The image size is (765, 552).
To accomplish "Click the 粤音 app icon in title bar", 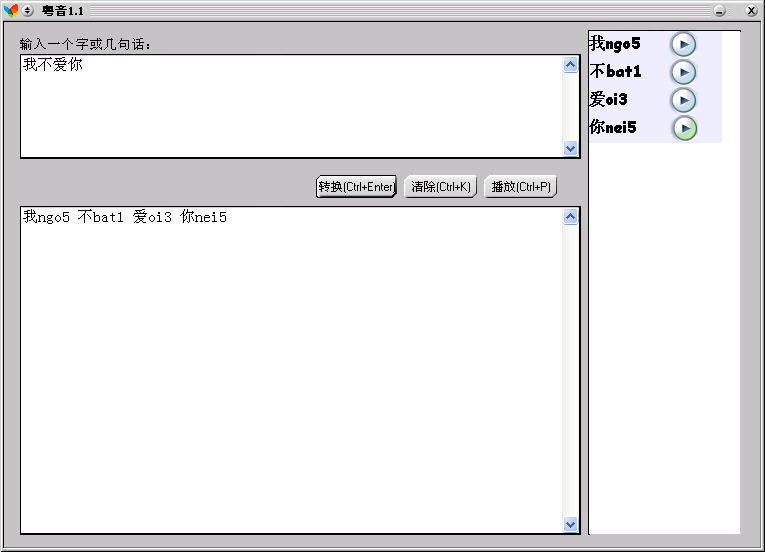I will [x=11, y=10].
